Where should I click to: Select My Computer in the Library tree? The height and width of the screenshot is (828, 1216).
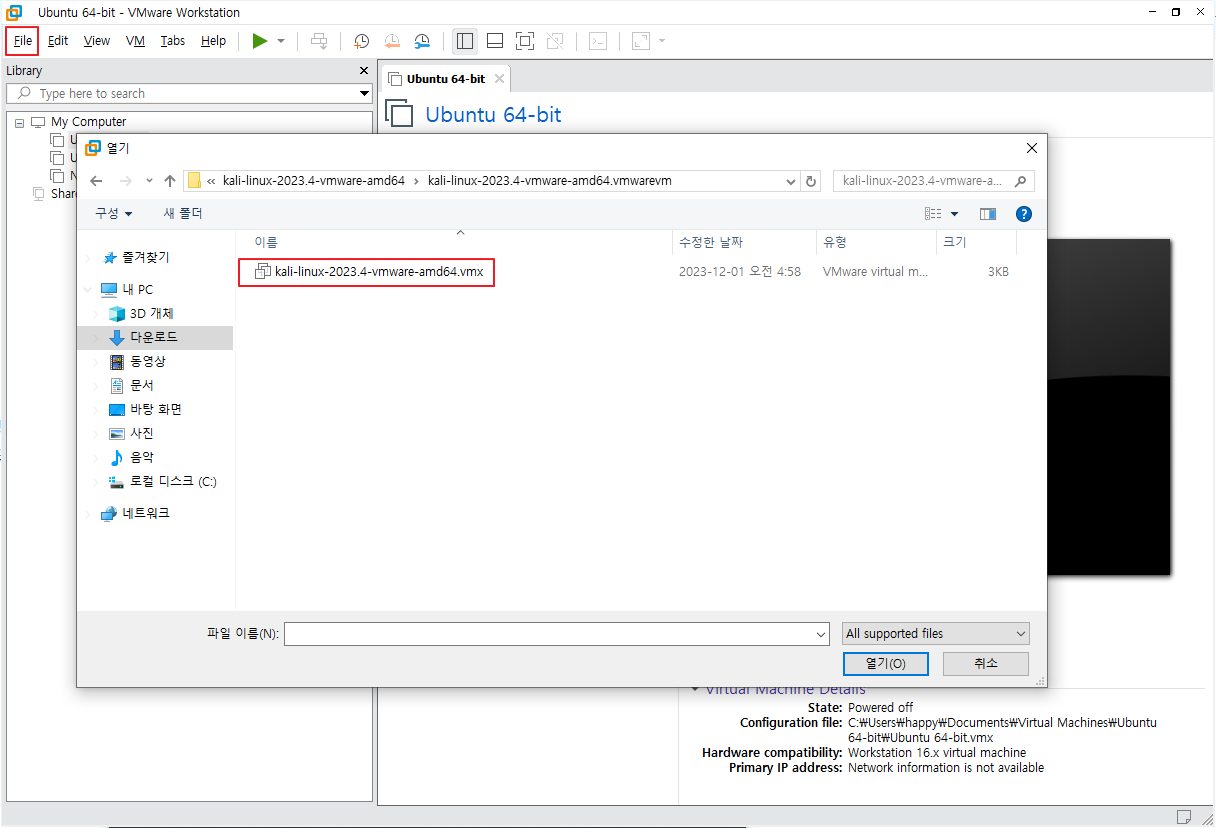[88, 122]
